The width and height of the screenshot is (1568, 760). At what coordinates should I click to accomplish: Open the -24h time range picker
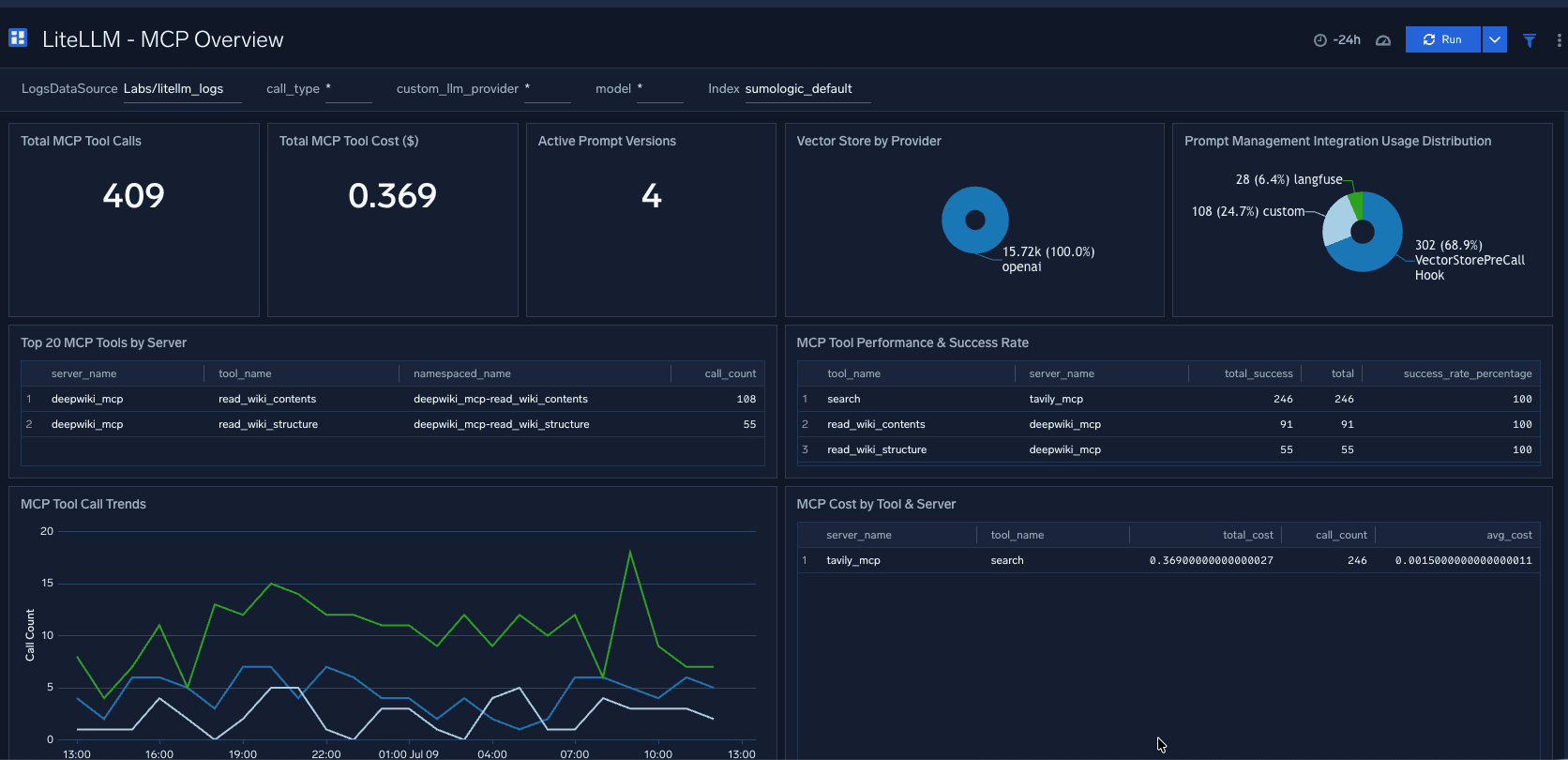point(1337,39)
